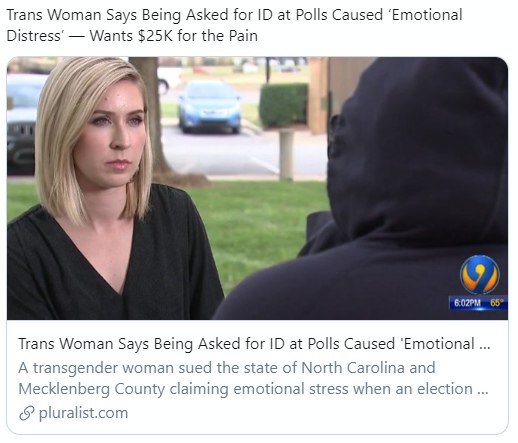
Task: Open the card title 'Trans Woman Says Being Asked for ID'
Action: [254, 344]
